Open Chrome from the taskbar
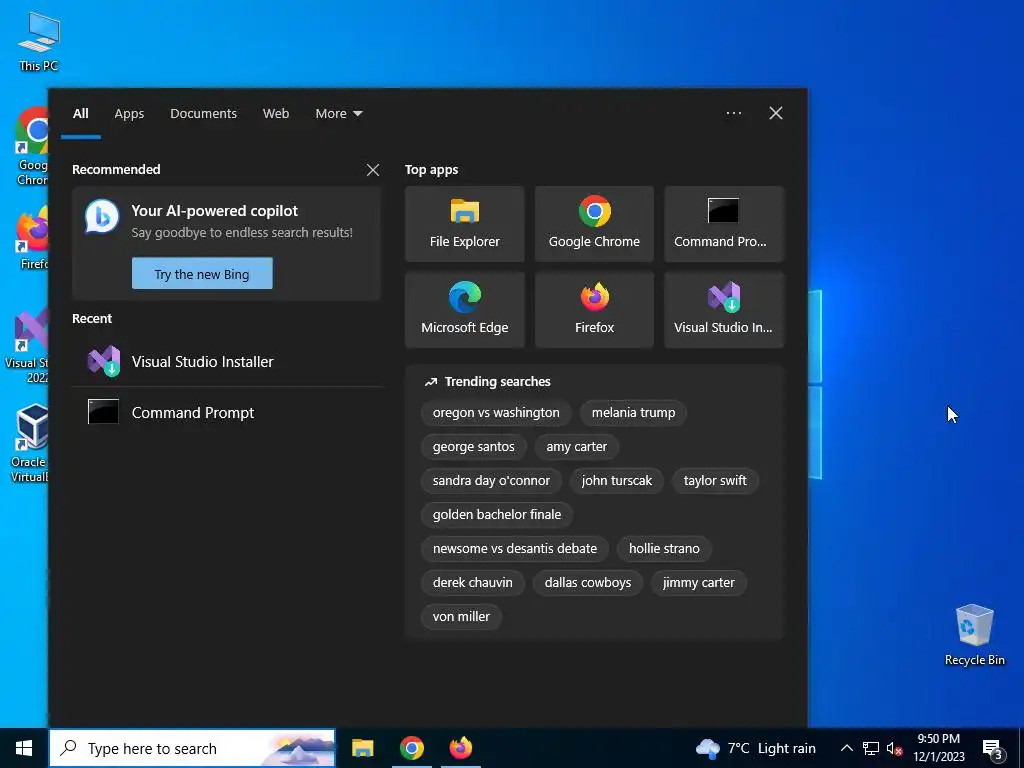This screenshot has width=1024, height=768. pos(411,748)
